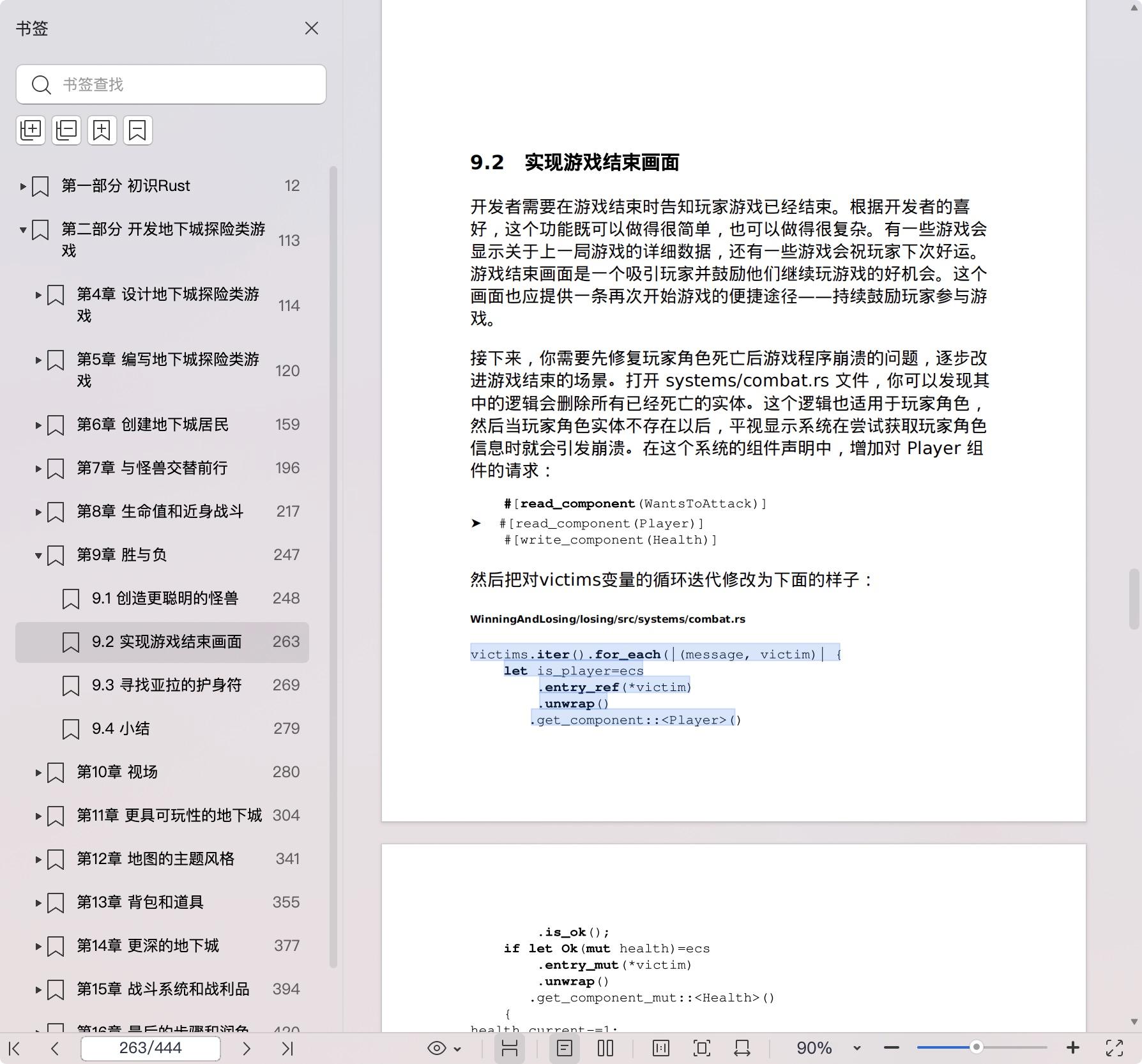Viewport: 1142px width, 1064px height.
Task: Go to previous page
Action: click(55, 1048)
